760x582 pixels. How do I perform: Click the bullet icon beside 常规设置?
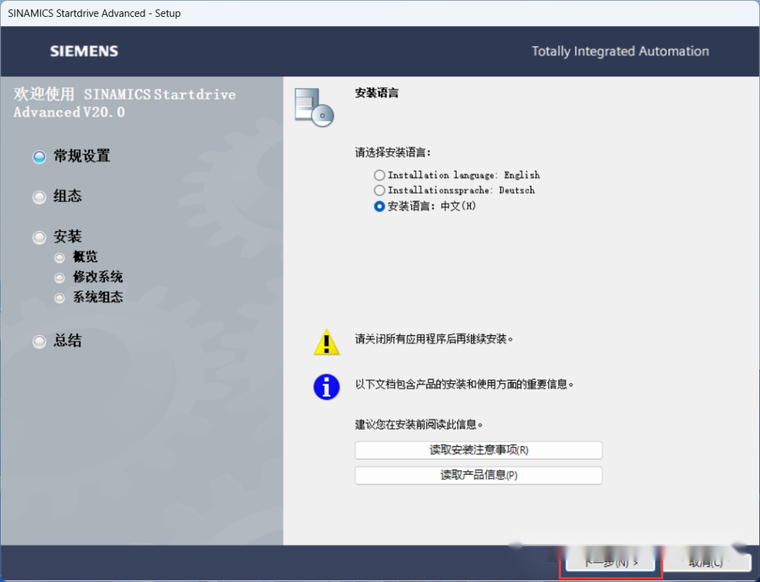pyautogui.click(x=40, y=157)
